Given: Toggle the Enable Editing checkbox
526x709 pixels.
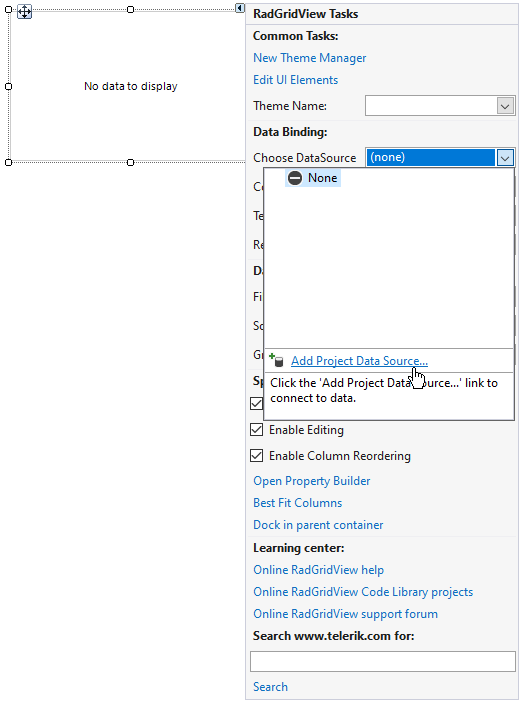Looking at the screenshot, I should click(x=256, y=429).
